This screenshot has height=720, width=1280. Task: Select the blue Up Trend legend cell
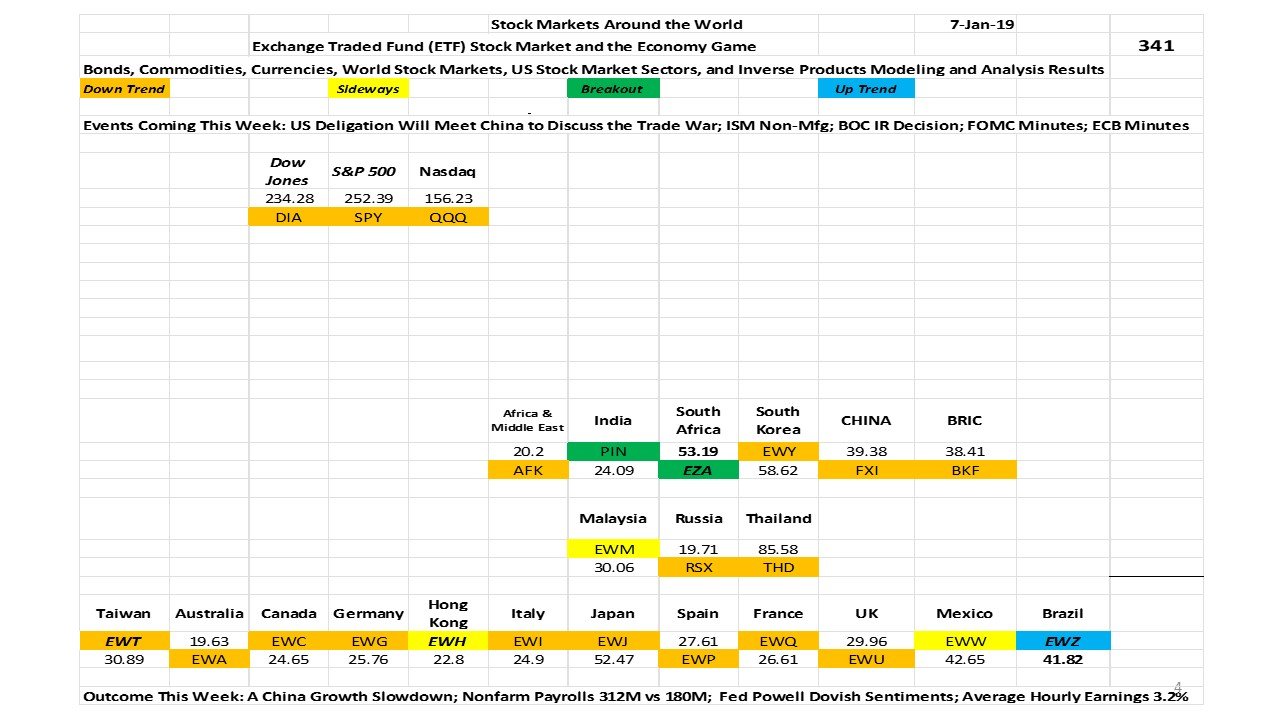864,88
